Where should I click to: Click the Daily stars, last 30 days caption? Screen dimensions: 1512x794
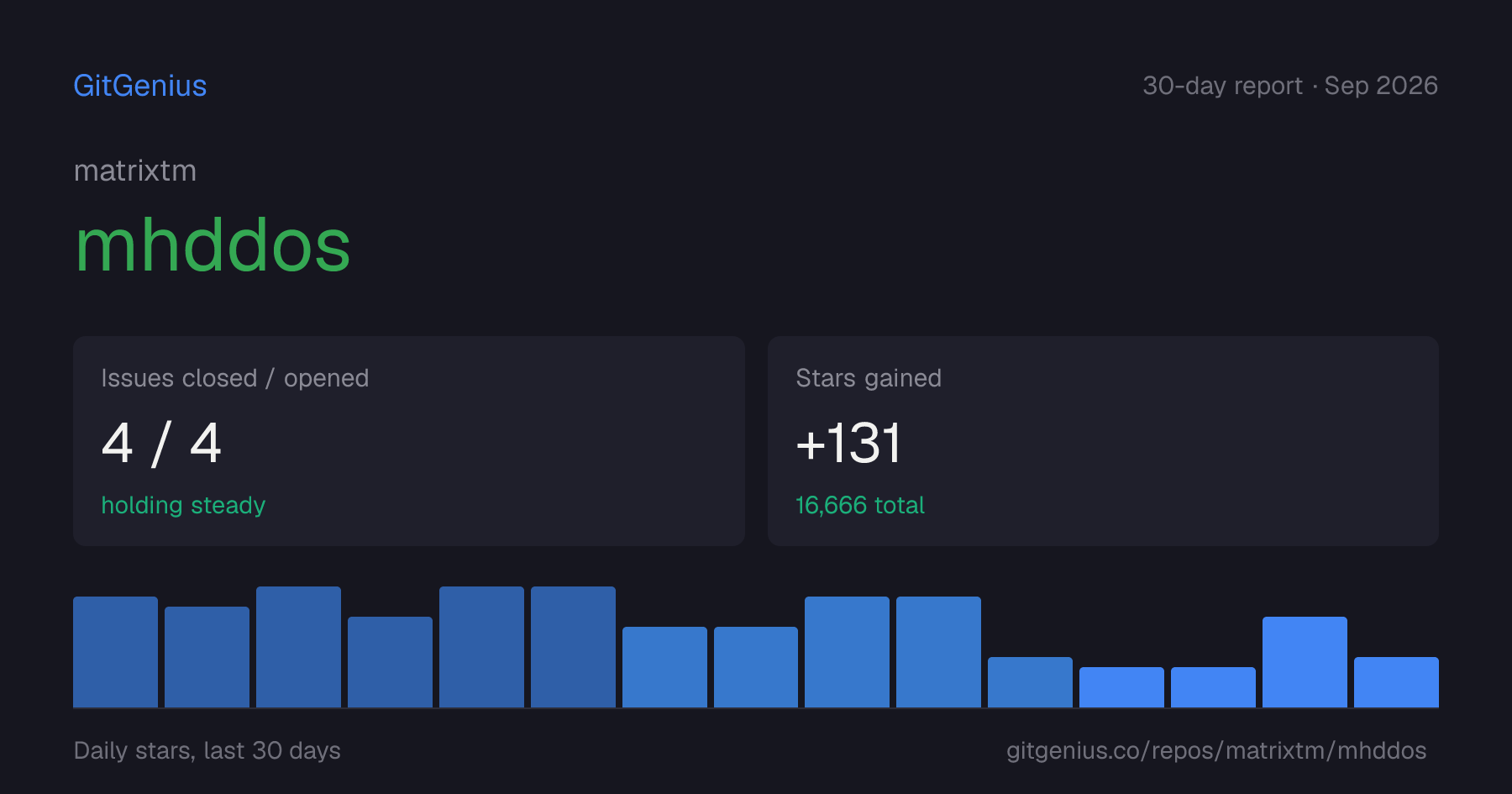click(207, 750)
